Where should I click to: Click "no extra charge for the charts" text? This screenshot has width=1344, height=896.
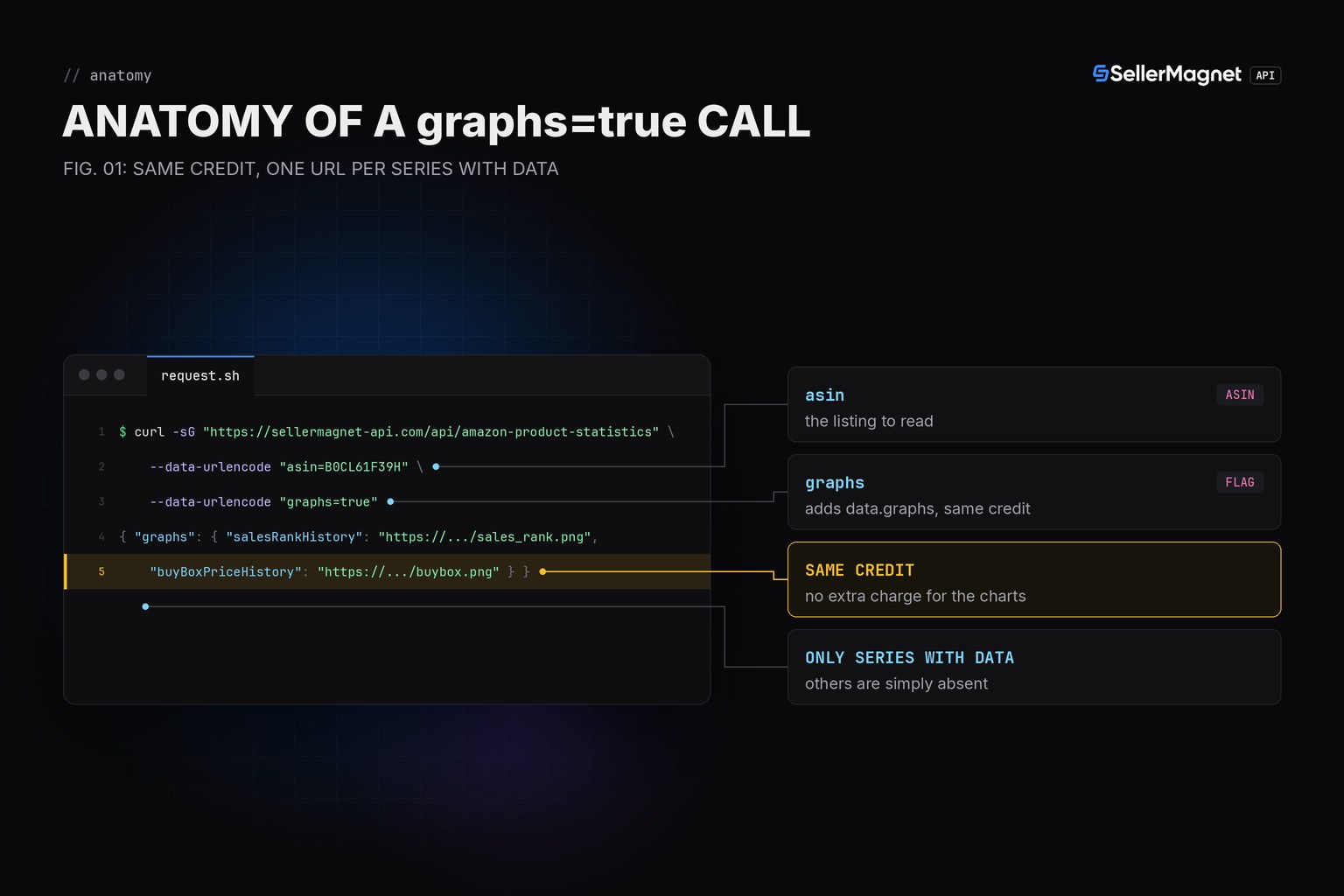pyautogui.click(x=915, y=596)
